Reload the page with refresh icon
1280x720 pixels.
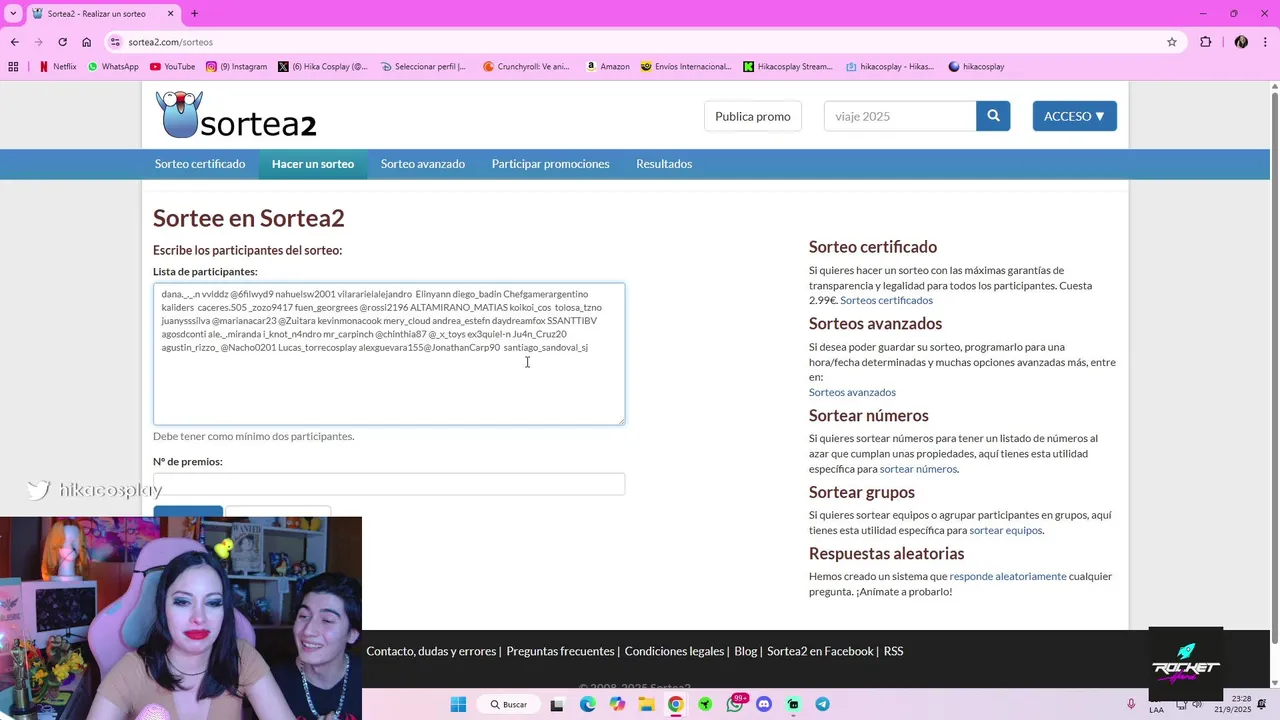(x=62, y=42)
